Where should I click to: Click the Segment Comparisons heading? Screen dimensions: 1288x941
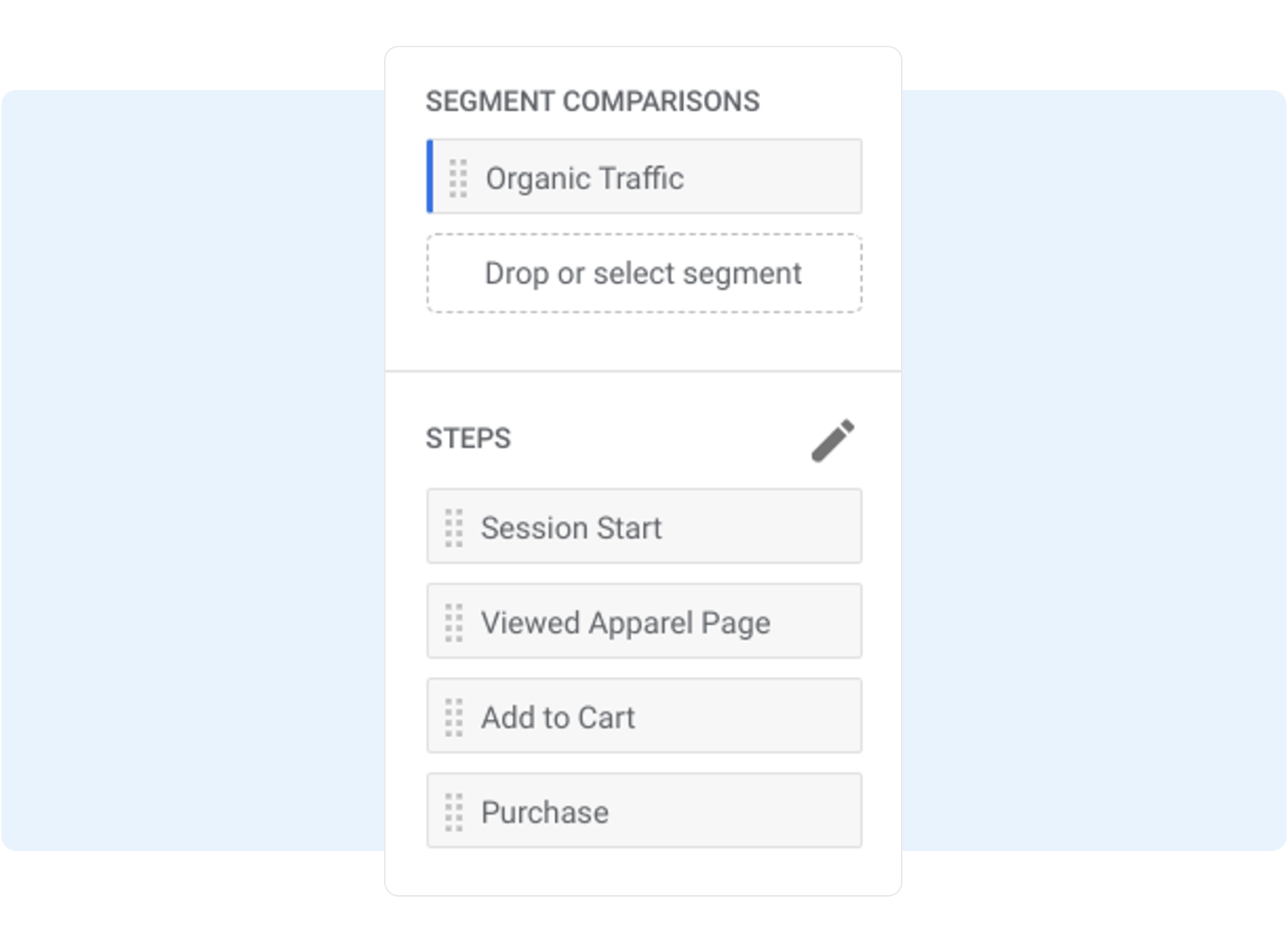pos(592,101)
